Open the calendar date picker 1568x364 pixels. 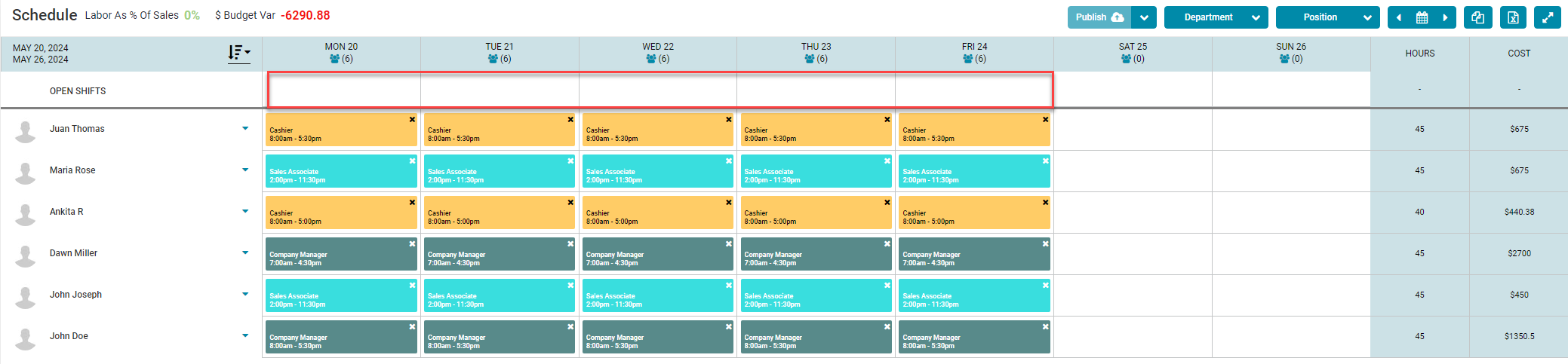(1422, 17)
